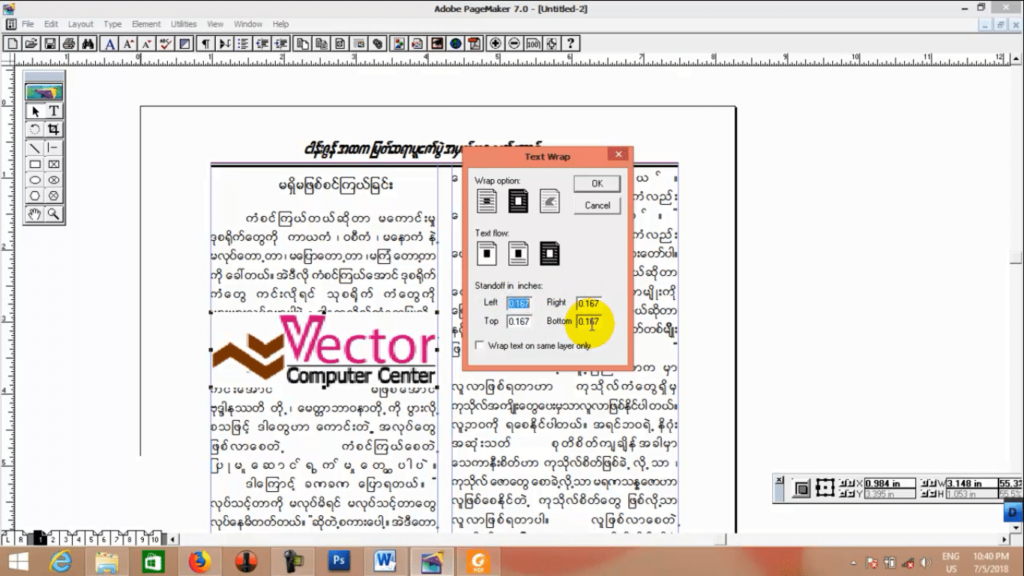Open the Layout menu
1024x576 pixels.
[80, 24]
